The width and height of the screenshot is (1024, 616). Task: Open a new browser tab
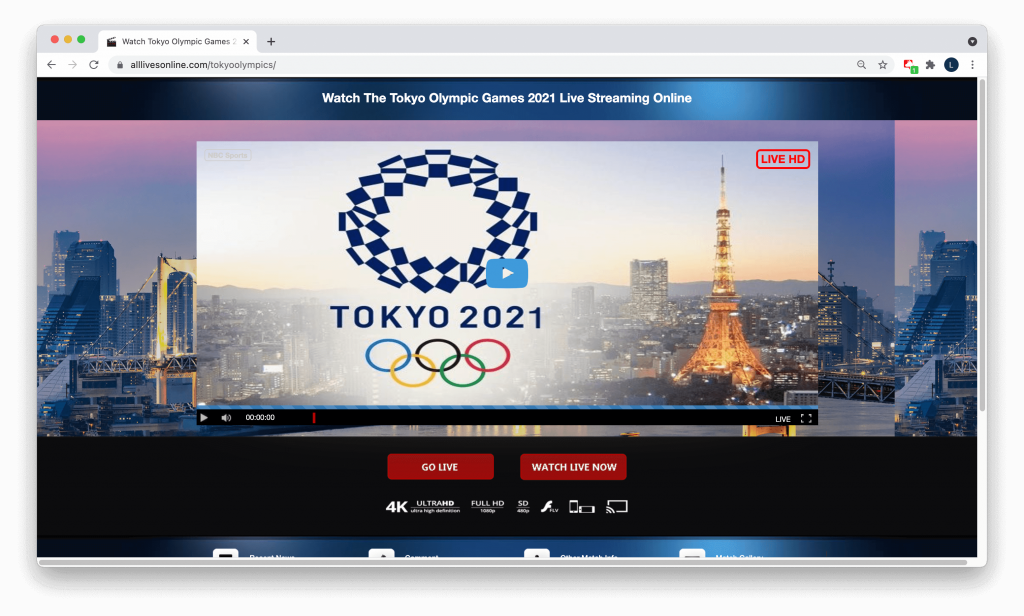coord(271,41)
